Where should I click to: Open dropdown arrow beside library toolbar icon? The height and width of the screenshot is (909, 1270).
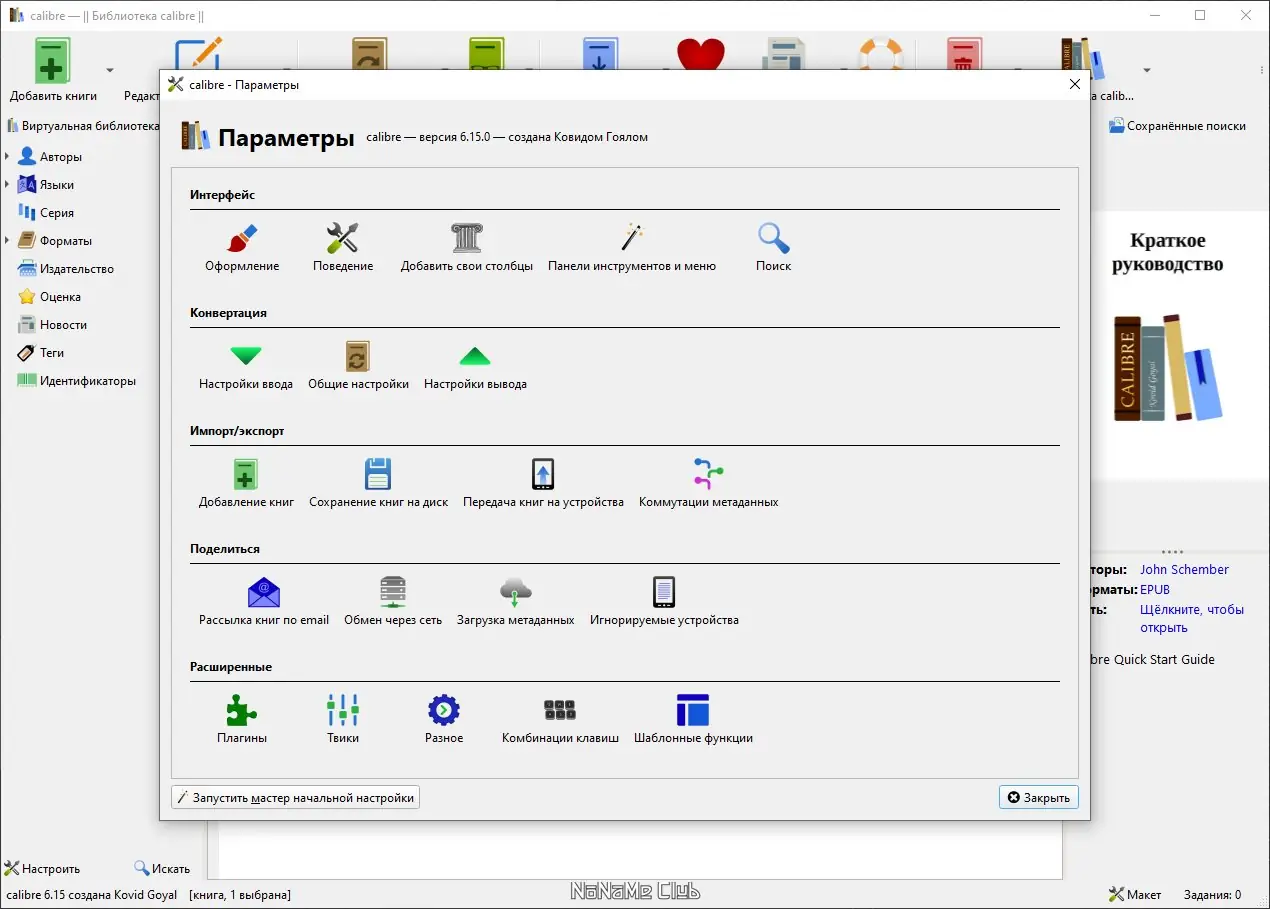coord(1147,70)
